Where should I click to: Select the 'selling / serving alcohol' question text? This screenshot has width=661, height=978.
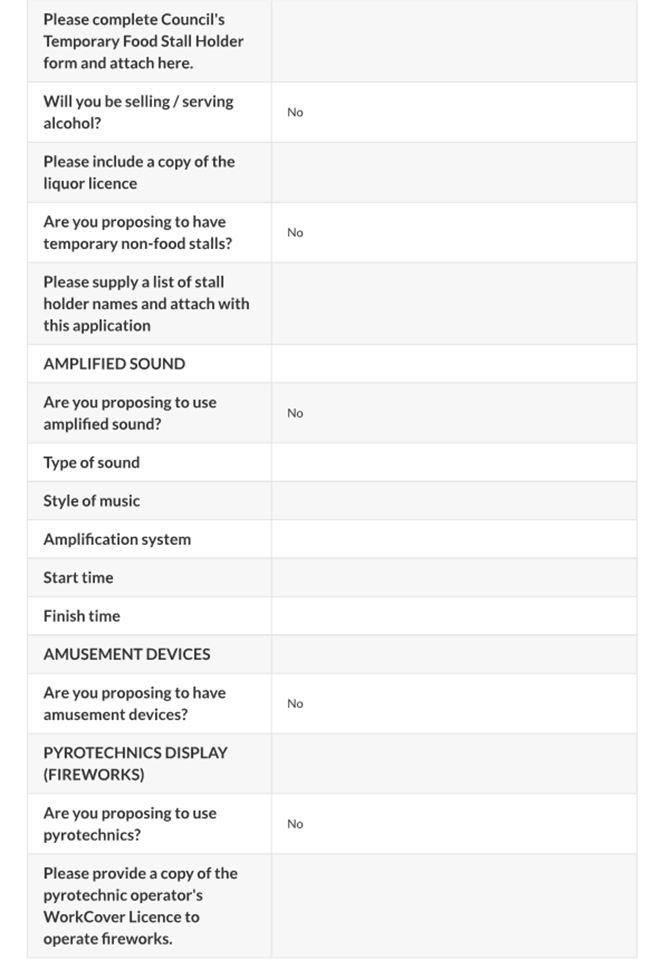coord(138,112)
